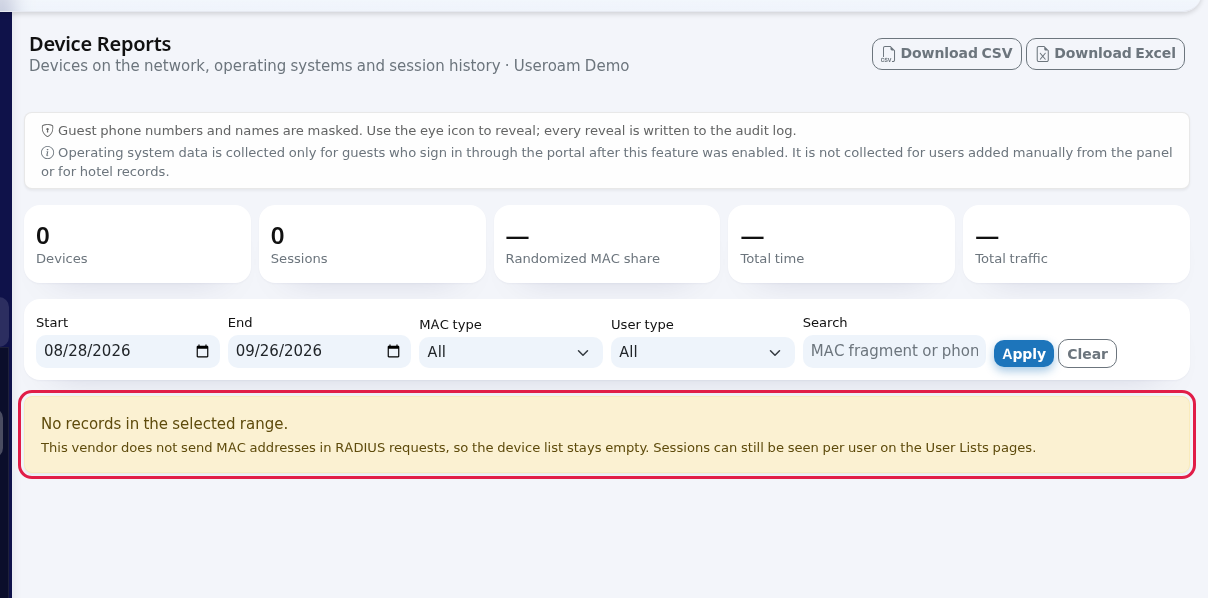Open calendar picker for End date
Screen dimensions: 1208x598
coord(394,351)
